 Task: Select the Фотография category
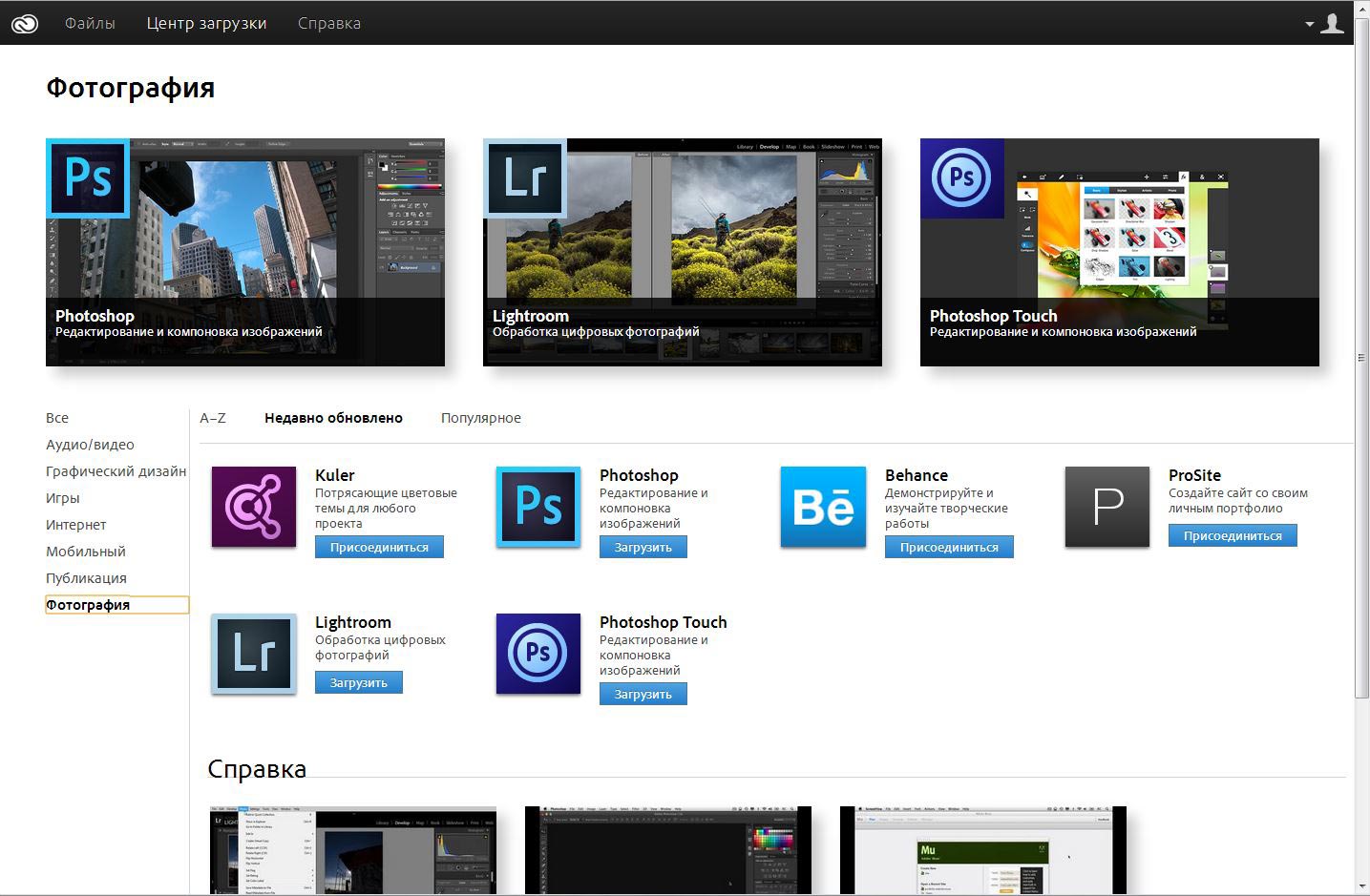point(116,605)
